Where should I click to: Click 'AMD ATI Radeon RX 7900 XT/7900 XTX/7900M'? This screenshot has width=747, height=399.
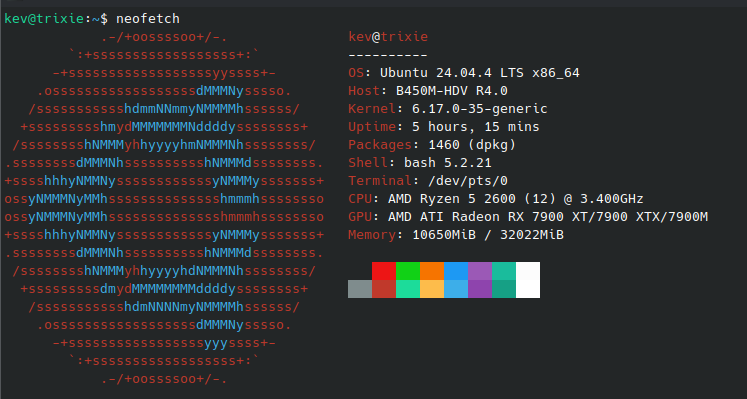tap(548, 217)
